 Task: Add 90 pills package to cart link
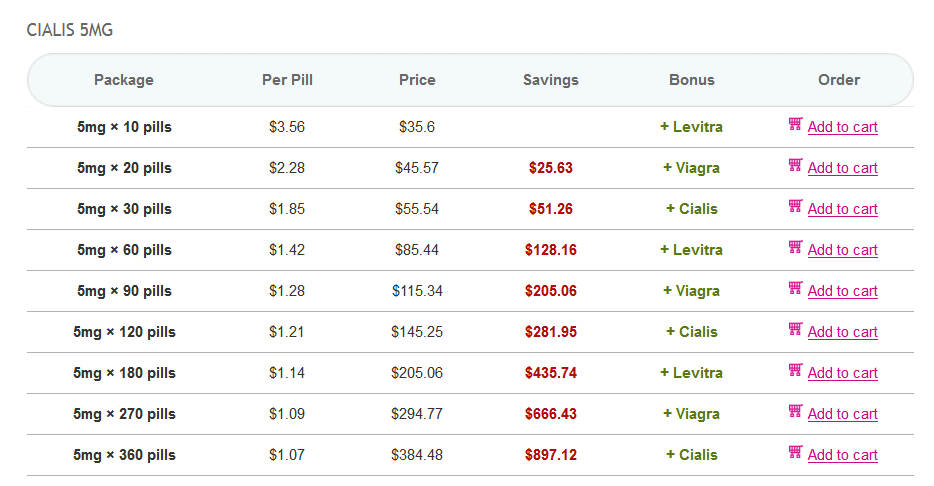(x=842, y=291)
